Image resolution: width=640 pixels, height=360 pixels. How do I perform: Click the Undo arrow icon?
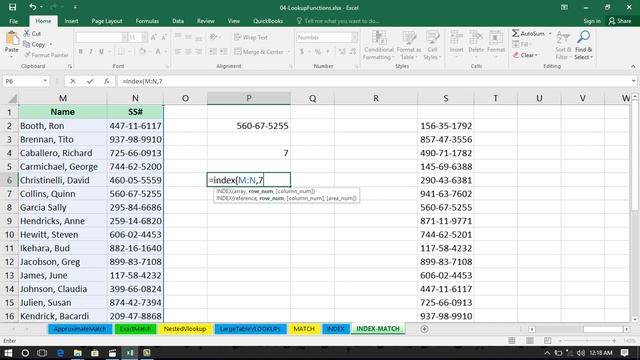tap(32, 7)
